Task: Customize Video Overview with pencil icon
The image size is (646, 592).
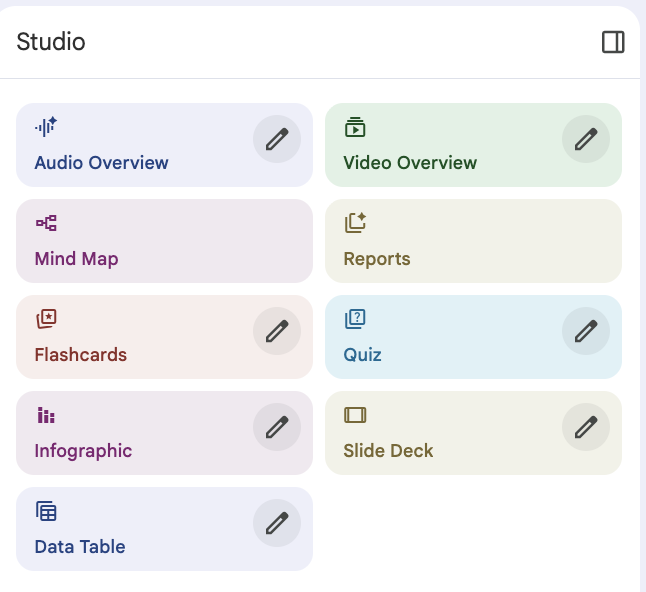Action: [586, 139]
